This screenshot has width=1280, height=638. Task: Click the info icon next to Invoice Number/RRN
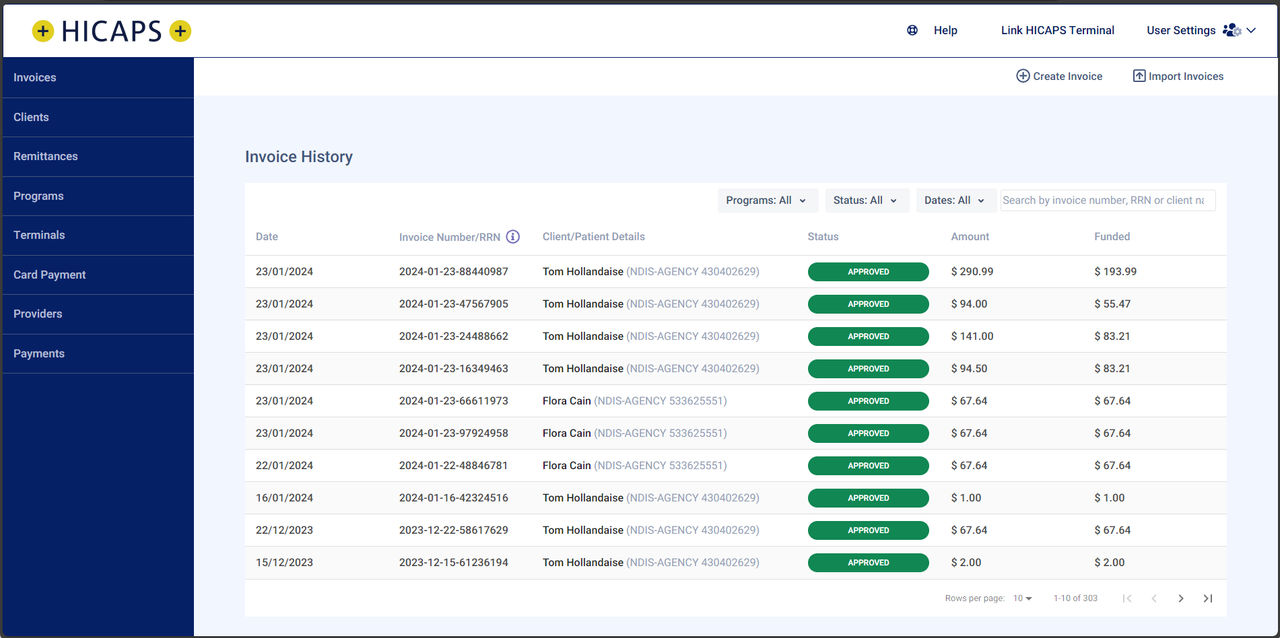pyautogui.click(x=513, y=236)
